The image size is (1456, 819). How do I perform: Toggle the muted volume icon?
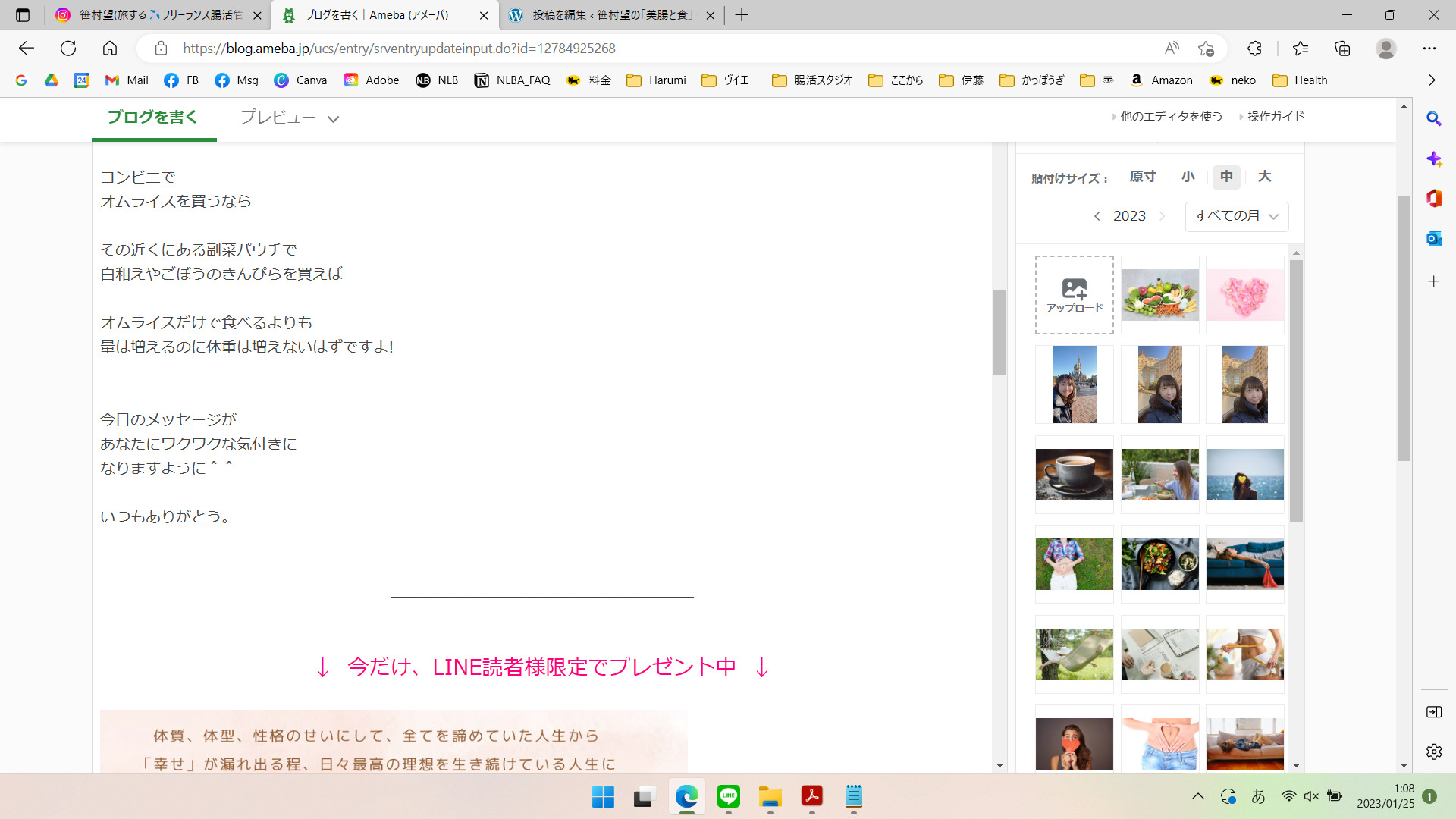coord(1311,796)
